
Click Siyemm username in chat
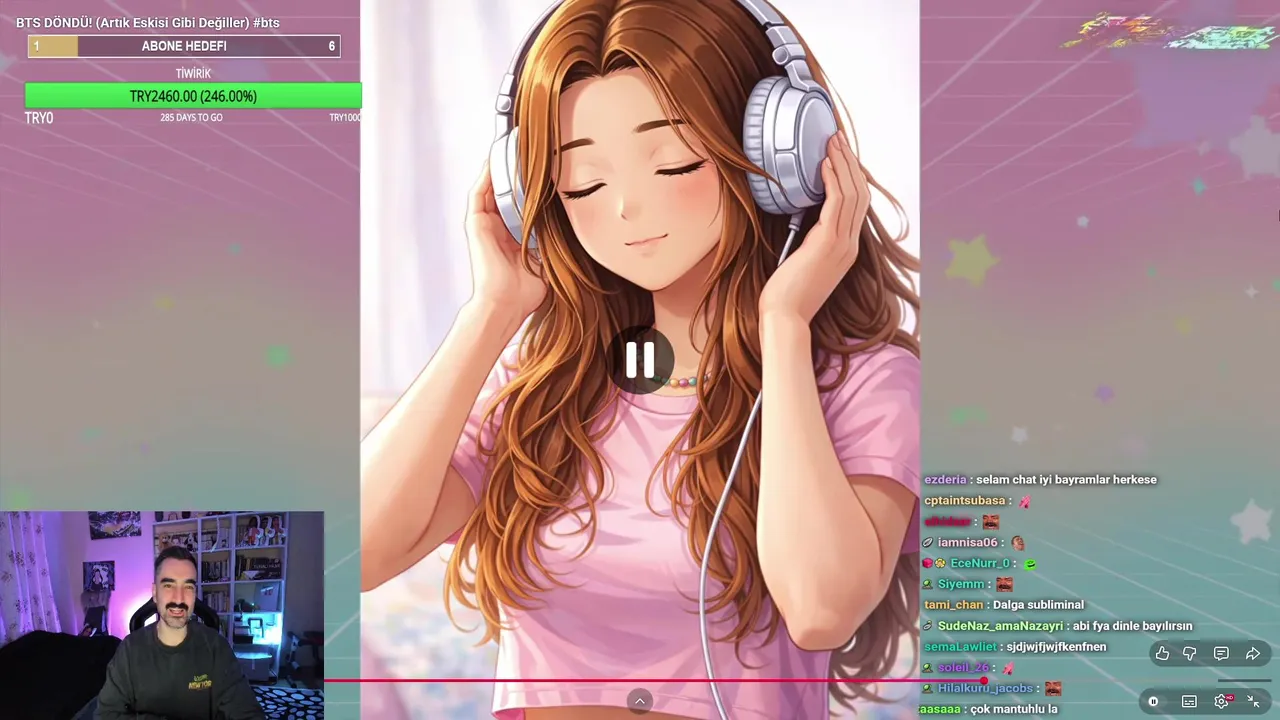pos(961,585)
